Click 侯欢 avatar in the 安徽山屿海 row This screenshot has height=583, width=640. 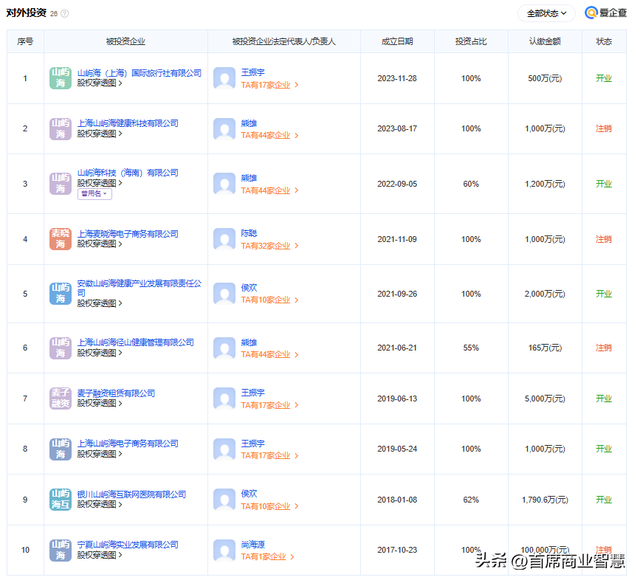tap(224, 294)
